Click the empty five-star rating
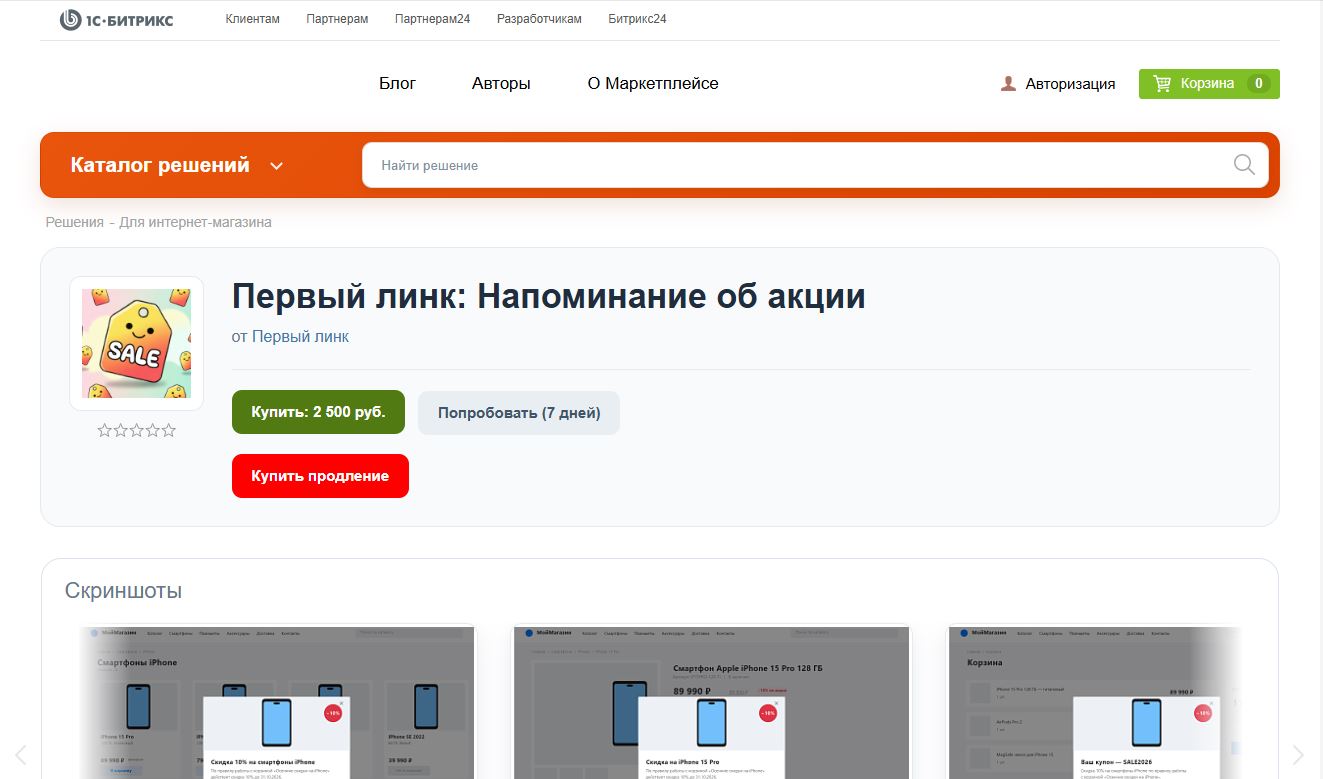The width and height of the screenshot is (1323, 779). (136, 430)
